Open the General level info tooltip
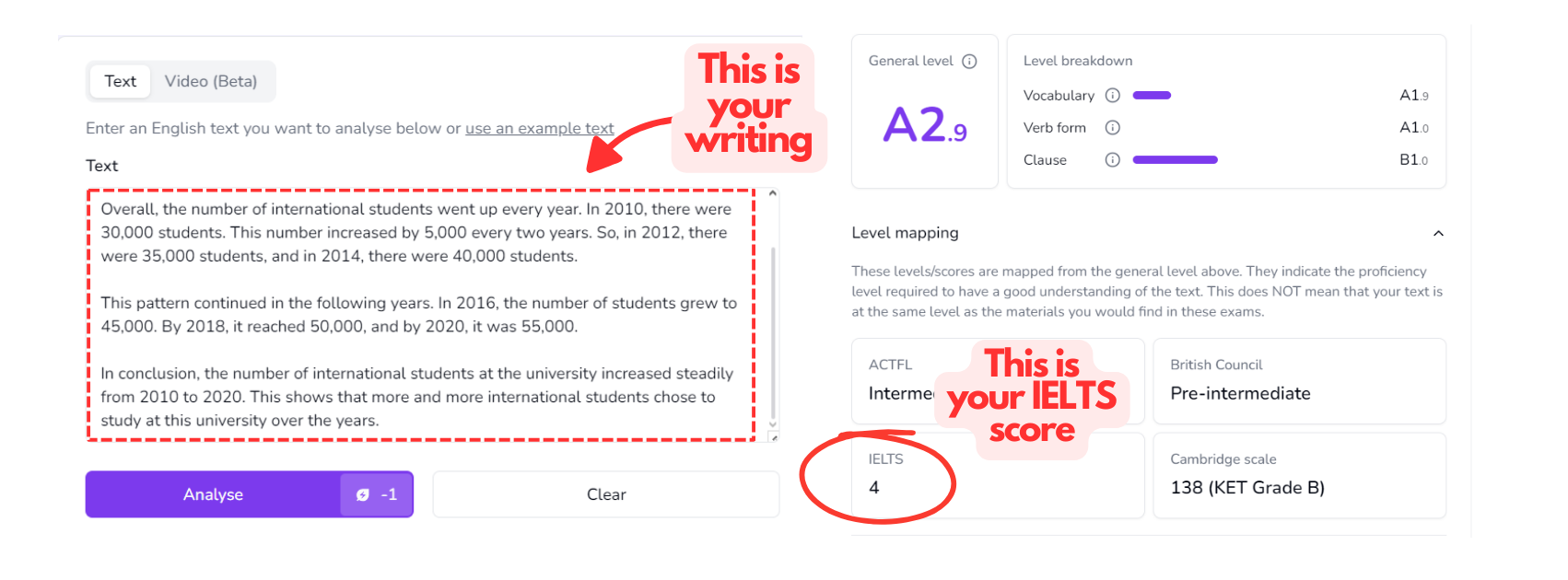Screen dimensions: 1568x580 click(967, 61)
